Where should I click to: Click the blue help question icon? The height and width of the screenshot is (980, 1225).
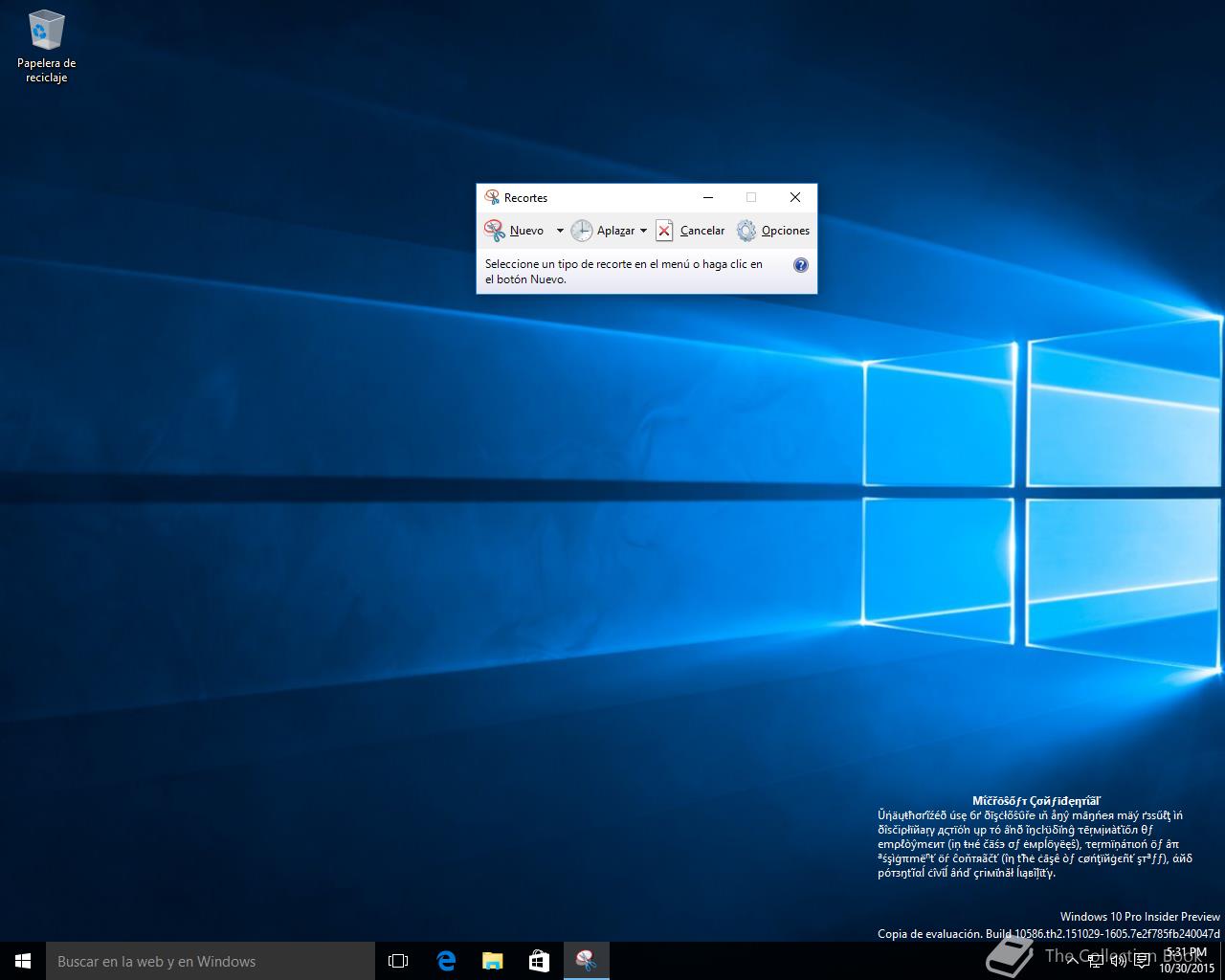click(801, 265)
